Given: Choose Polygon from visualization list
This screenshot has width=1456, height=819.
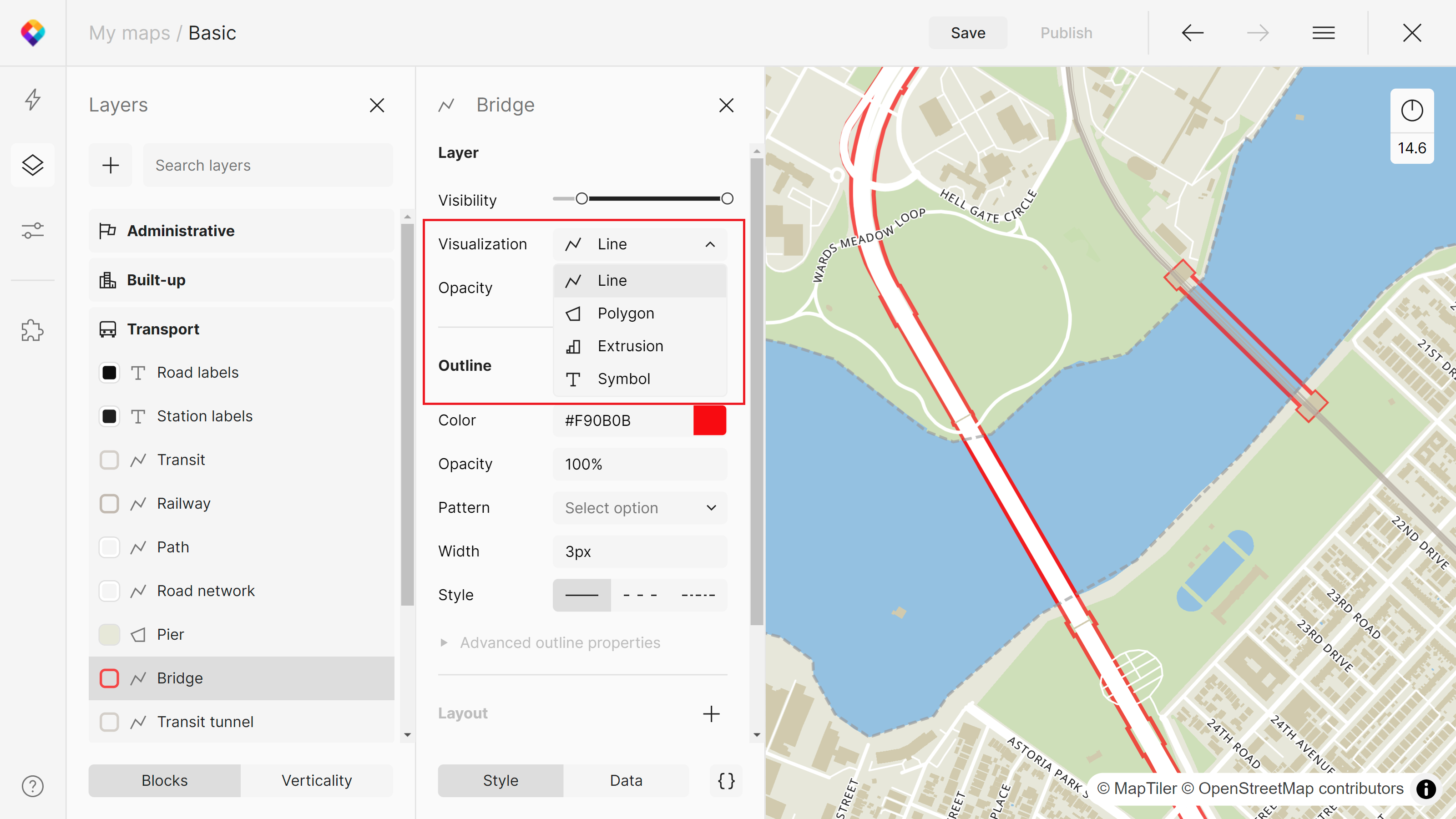Looking at the screenshot, I should [625, 313].
